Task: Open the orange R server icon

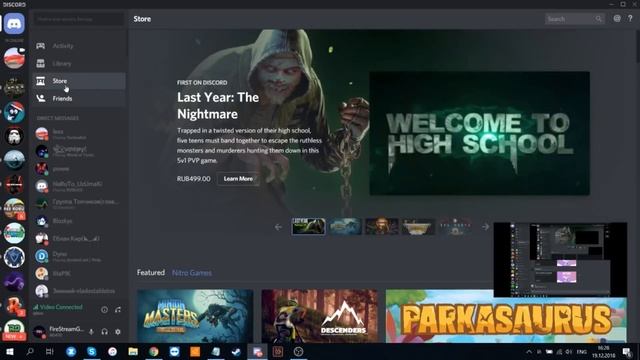Action: point(14,306)
